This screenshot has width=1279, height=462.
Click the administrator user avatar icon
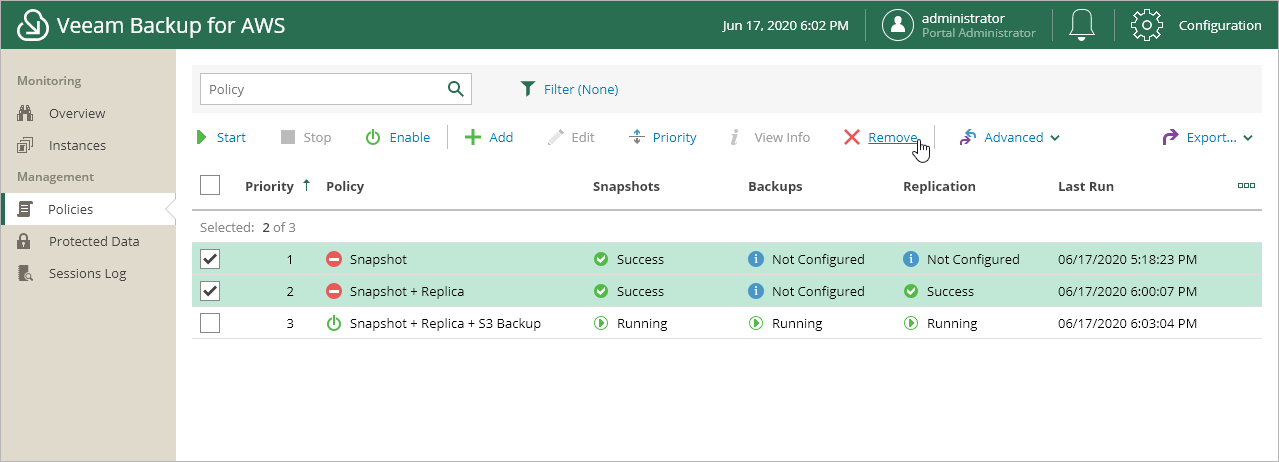coord(898,25)
